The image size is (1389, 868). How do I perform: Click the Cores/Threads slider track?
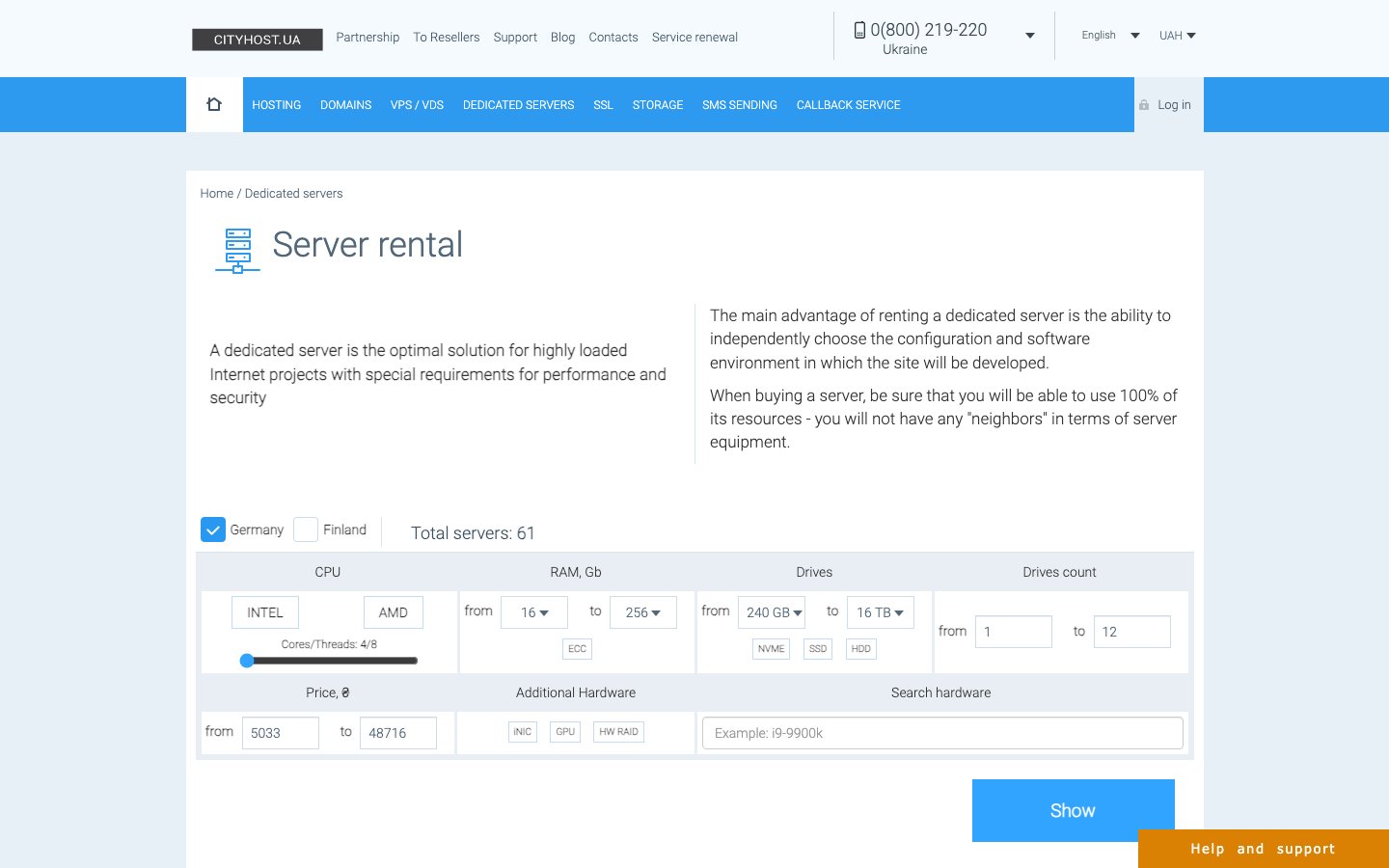point(330,661)
